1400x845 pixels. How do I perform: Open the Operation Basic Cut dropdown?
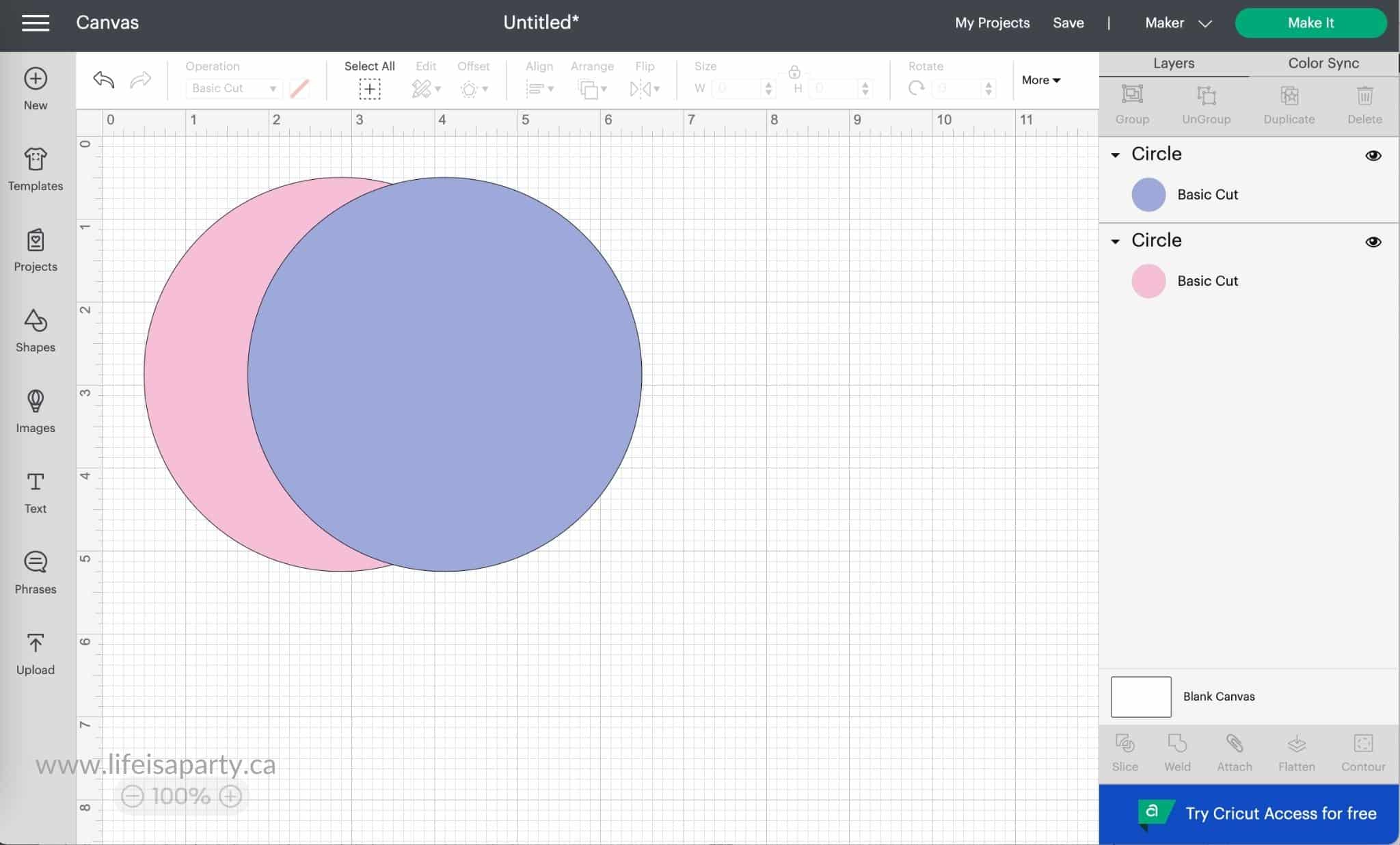coord(230,89)
